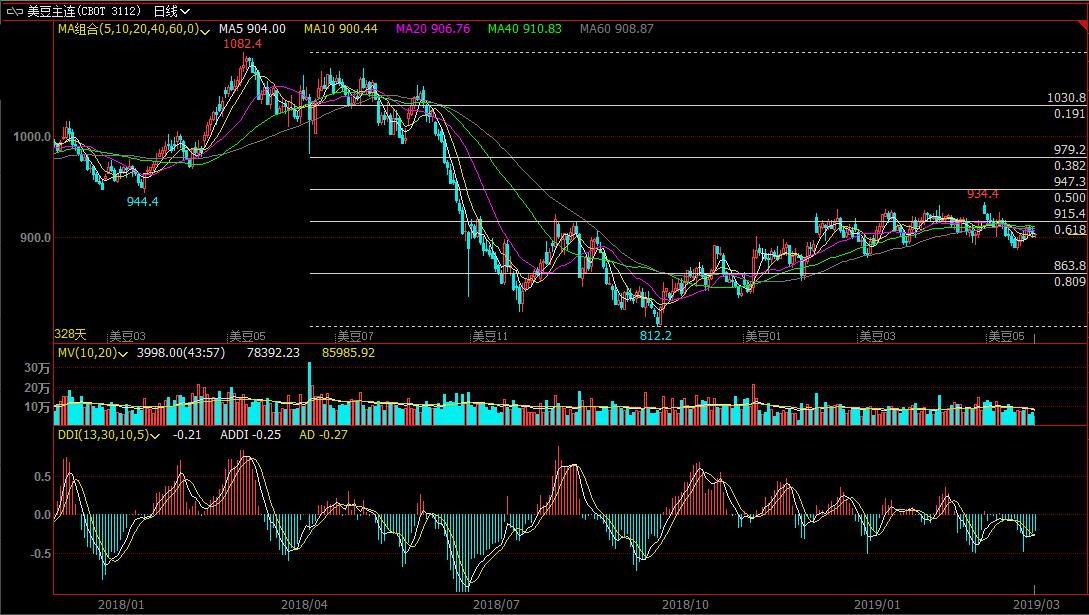
Task: Click the chain link icon beside 美豆主连
Action: click(x=12, y=11)
